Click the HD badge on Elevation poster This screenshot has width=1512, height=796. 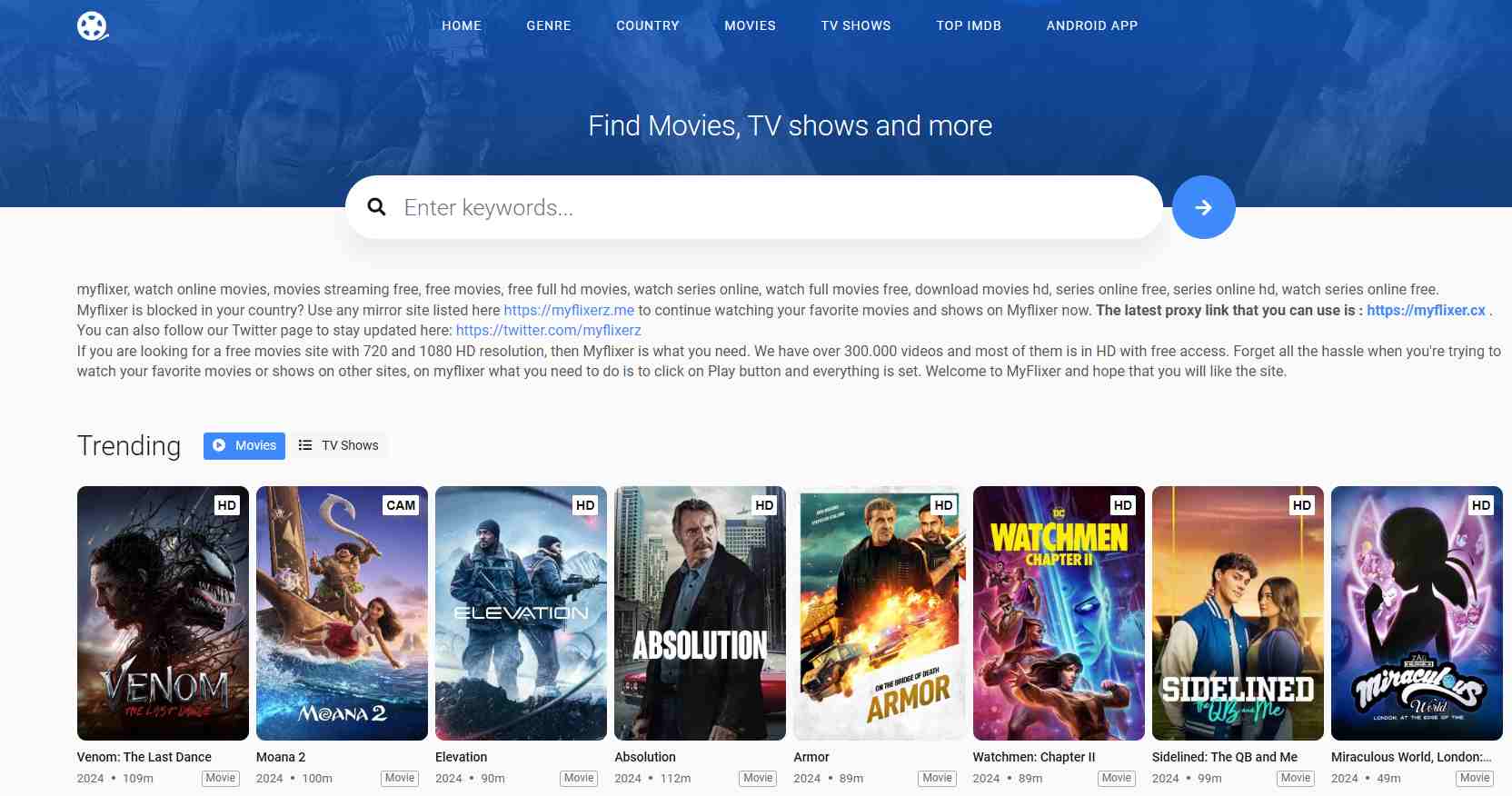(x=585, y=505)
